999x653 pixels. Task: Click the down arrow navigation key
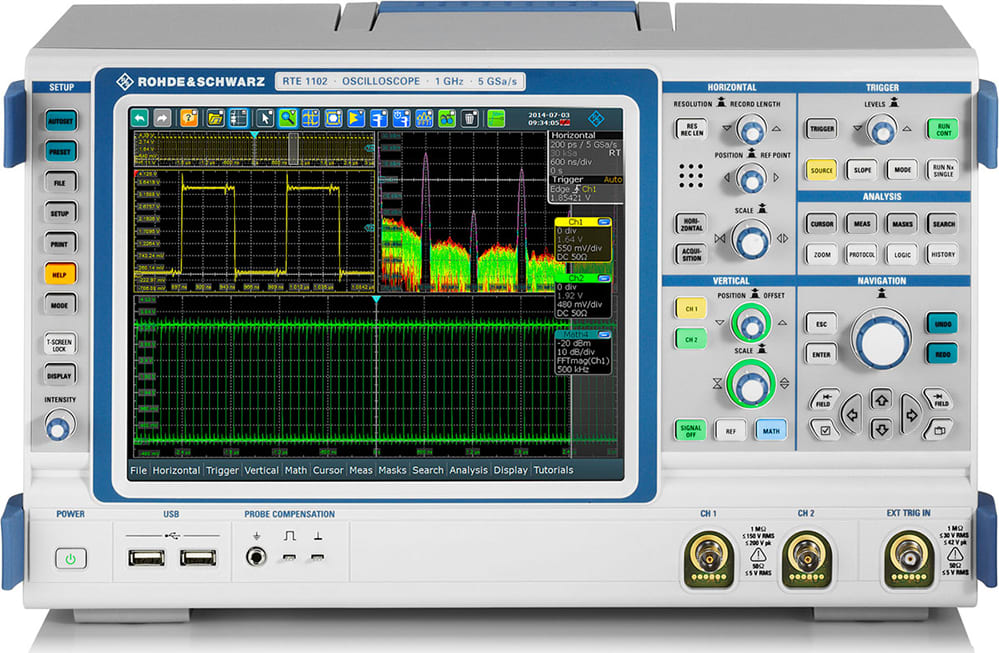[x=881, y=429]
